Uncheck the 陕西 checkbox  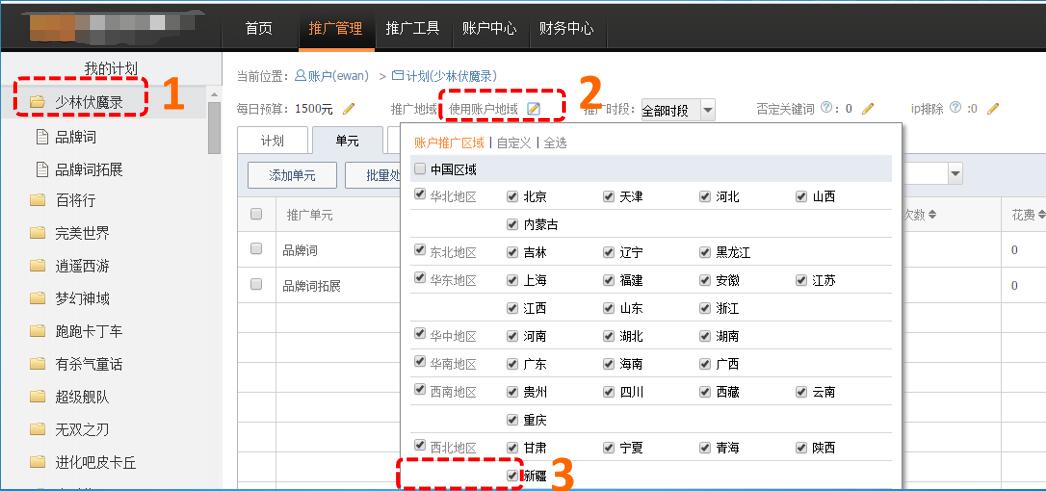801,448
